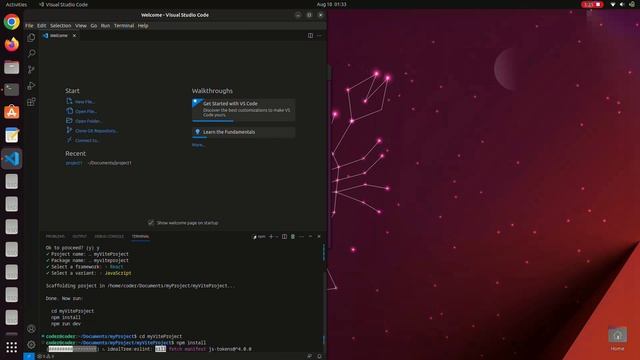Open the Home folder desktop icon
640x360 pixels.
pos(618,339)
